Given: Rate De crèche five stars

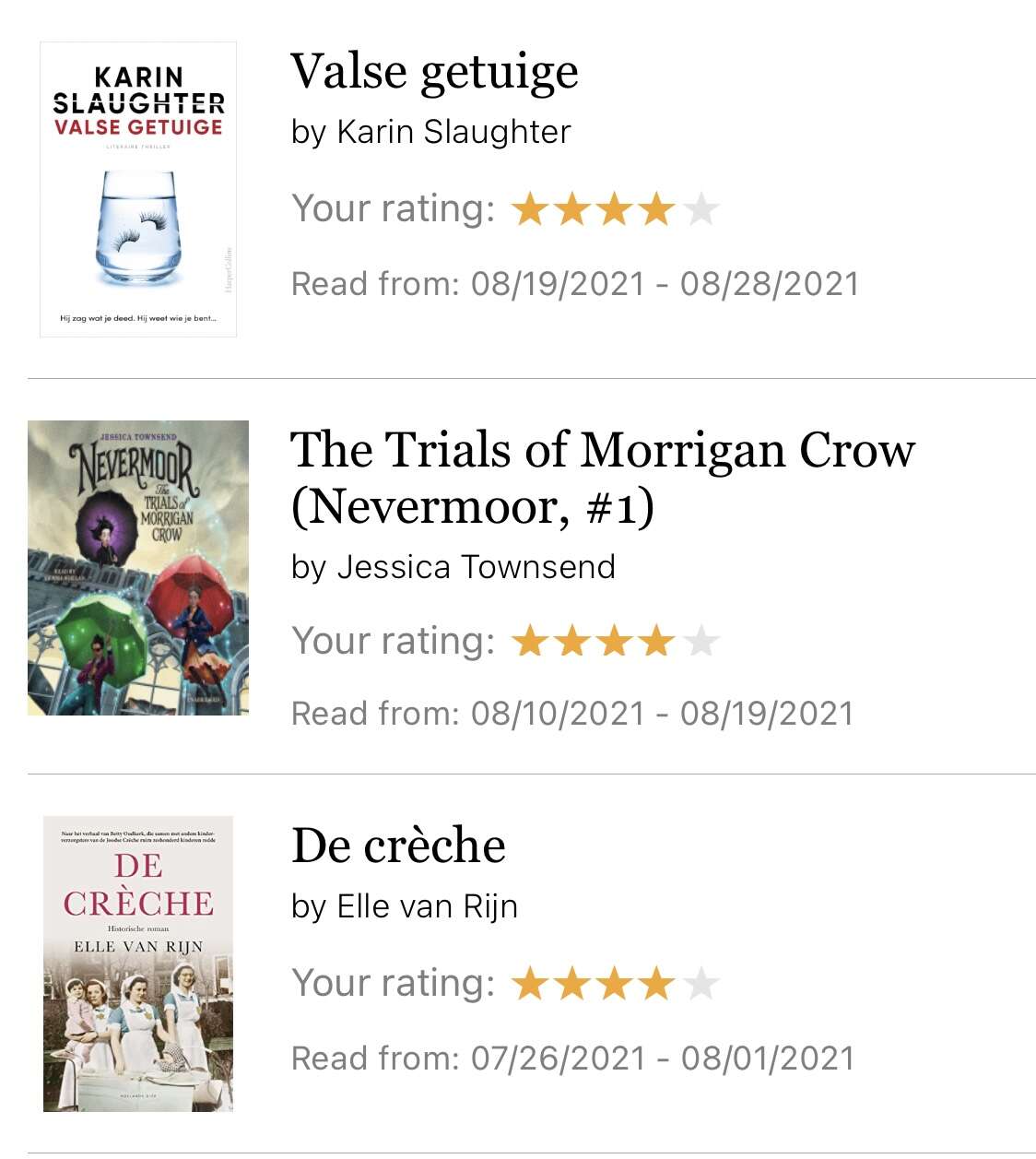Looking at the screenshot, I should [700, 983].
